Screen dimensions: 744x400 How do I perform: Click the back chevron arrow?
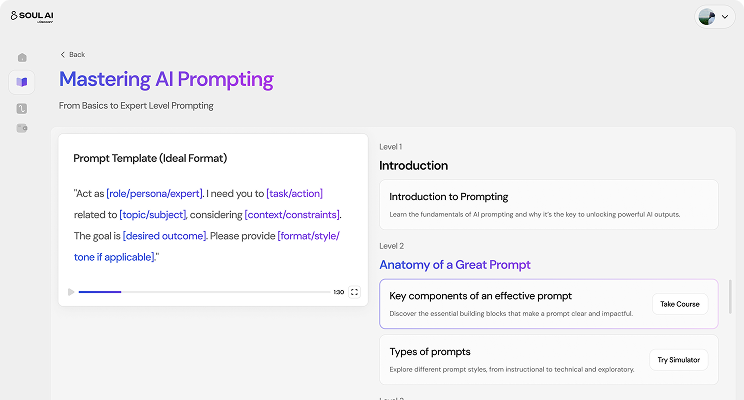[x=62, y=55]
